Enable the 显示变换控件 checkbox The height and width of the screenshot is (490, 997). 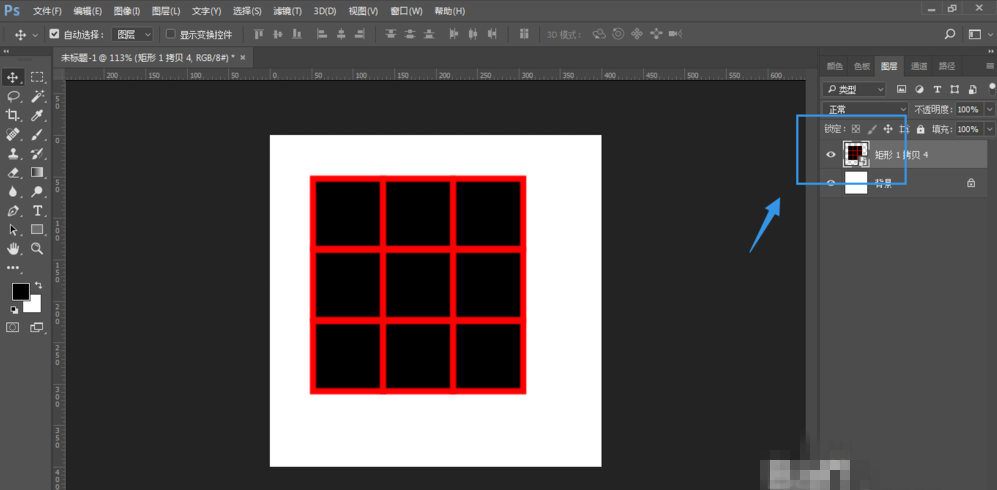coord(170,34)
